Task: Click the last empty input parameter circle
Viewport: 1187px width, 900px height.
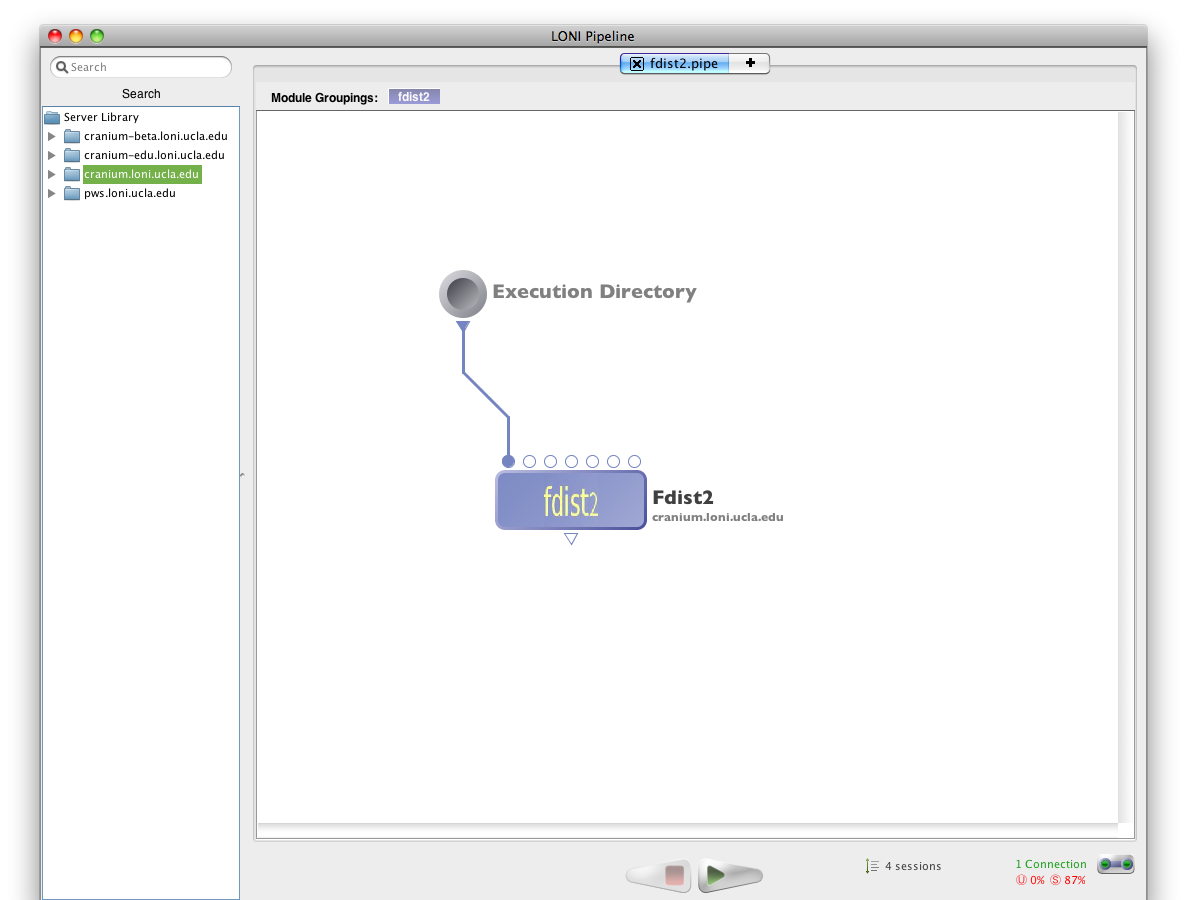Action: pos(634,461)
